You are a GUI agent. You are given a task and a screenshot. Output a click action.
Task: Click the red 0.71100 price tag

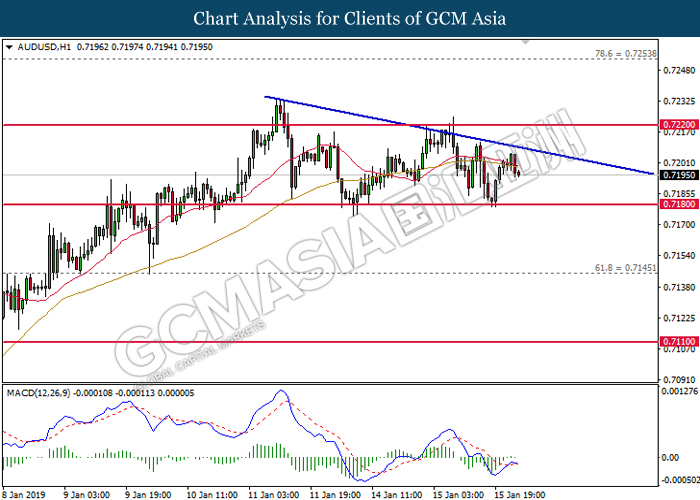tap(675, 342)
